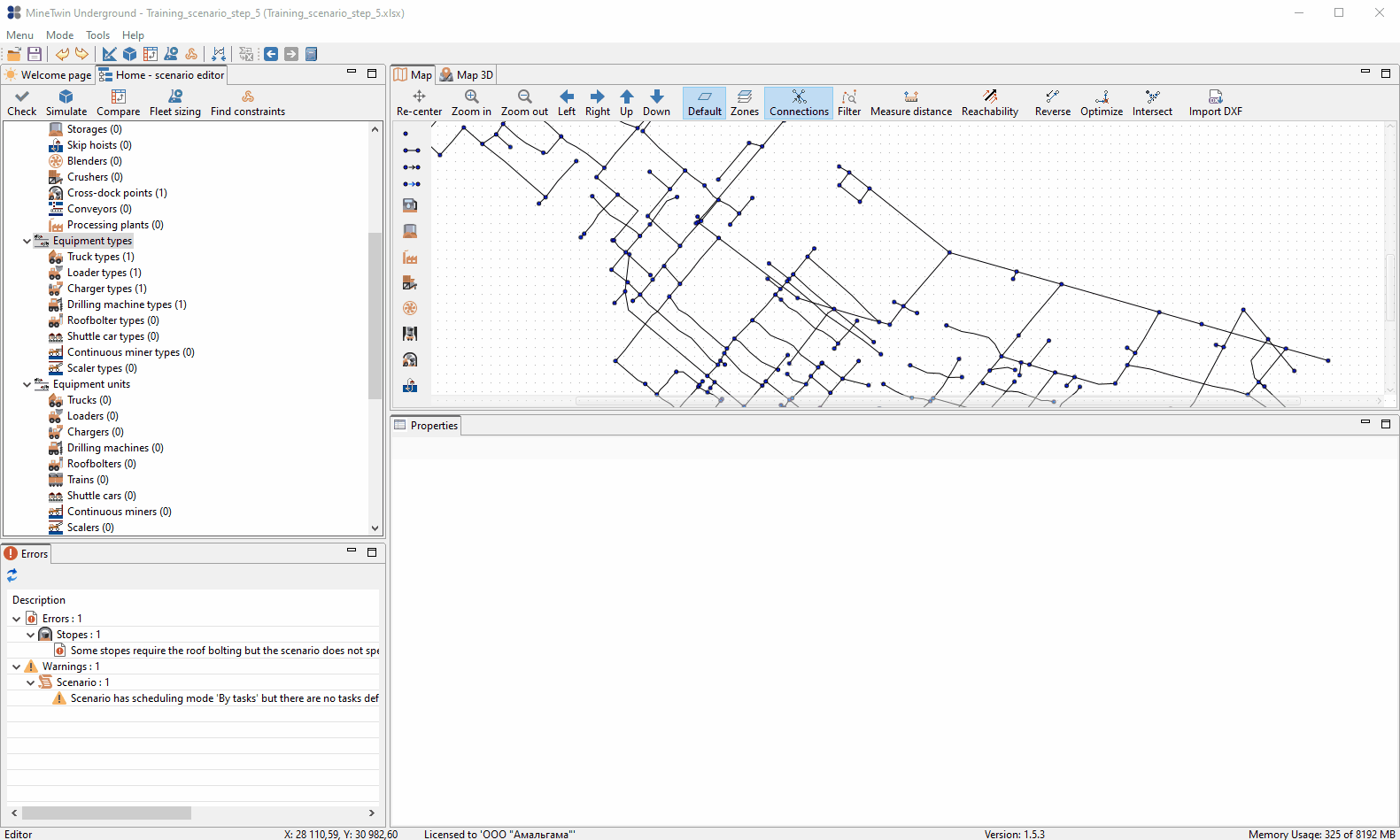
Task: Click the orange Find constraints icon in top toolbar
Action: click(x=191, y=54)
